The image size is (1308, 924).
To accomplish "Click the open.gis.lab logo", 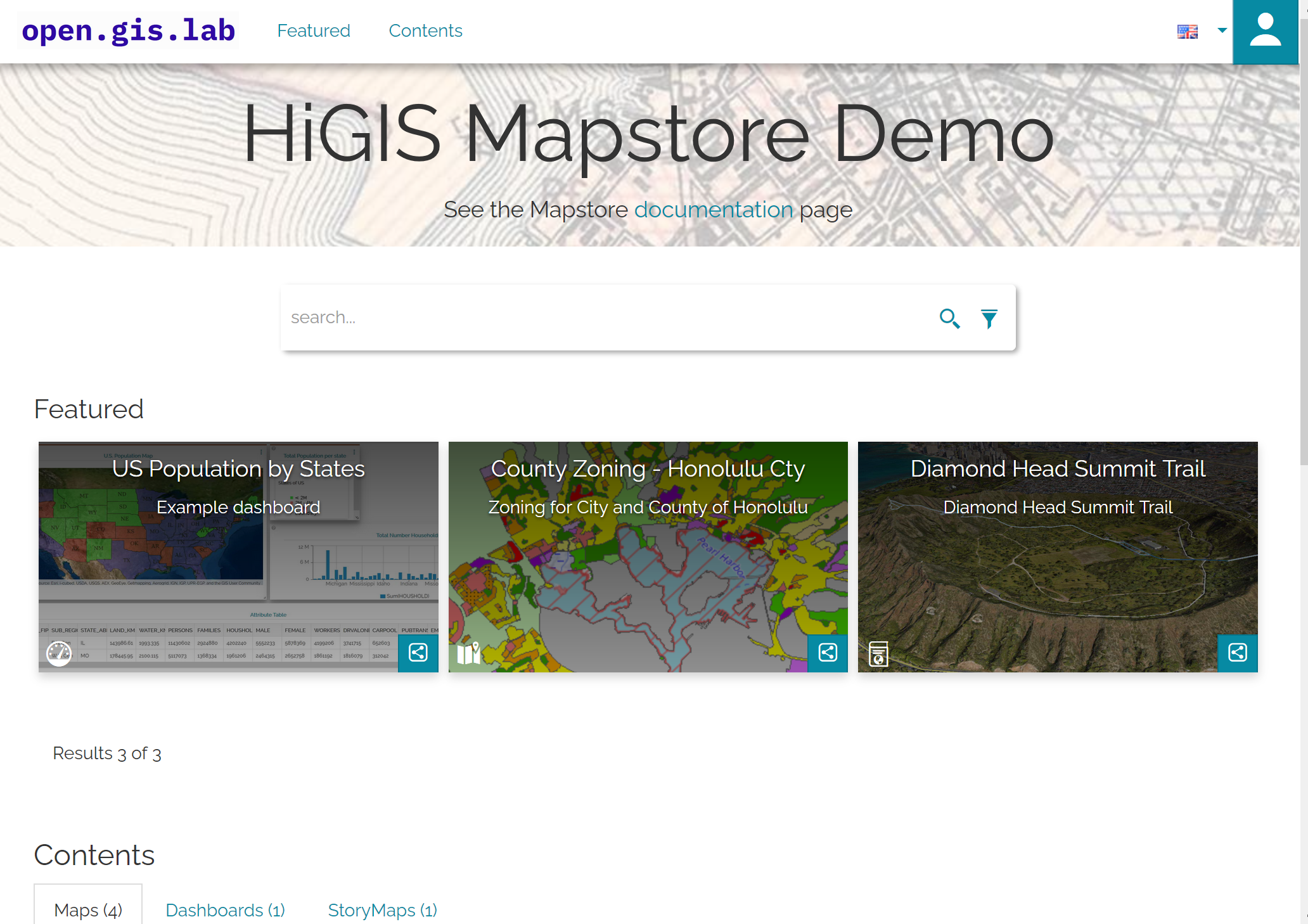I will [128, 30].
